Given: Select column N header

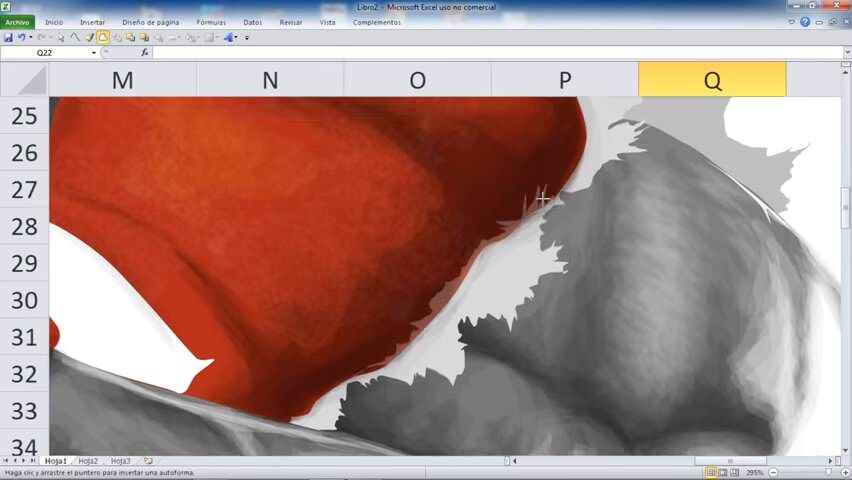Looking at the screenshot, I should point(270,80).
